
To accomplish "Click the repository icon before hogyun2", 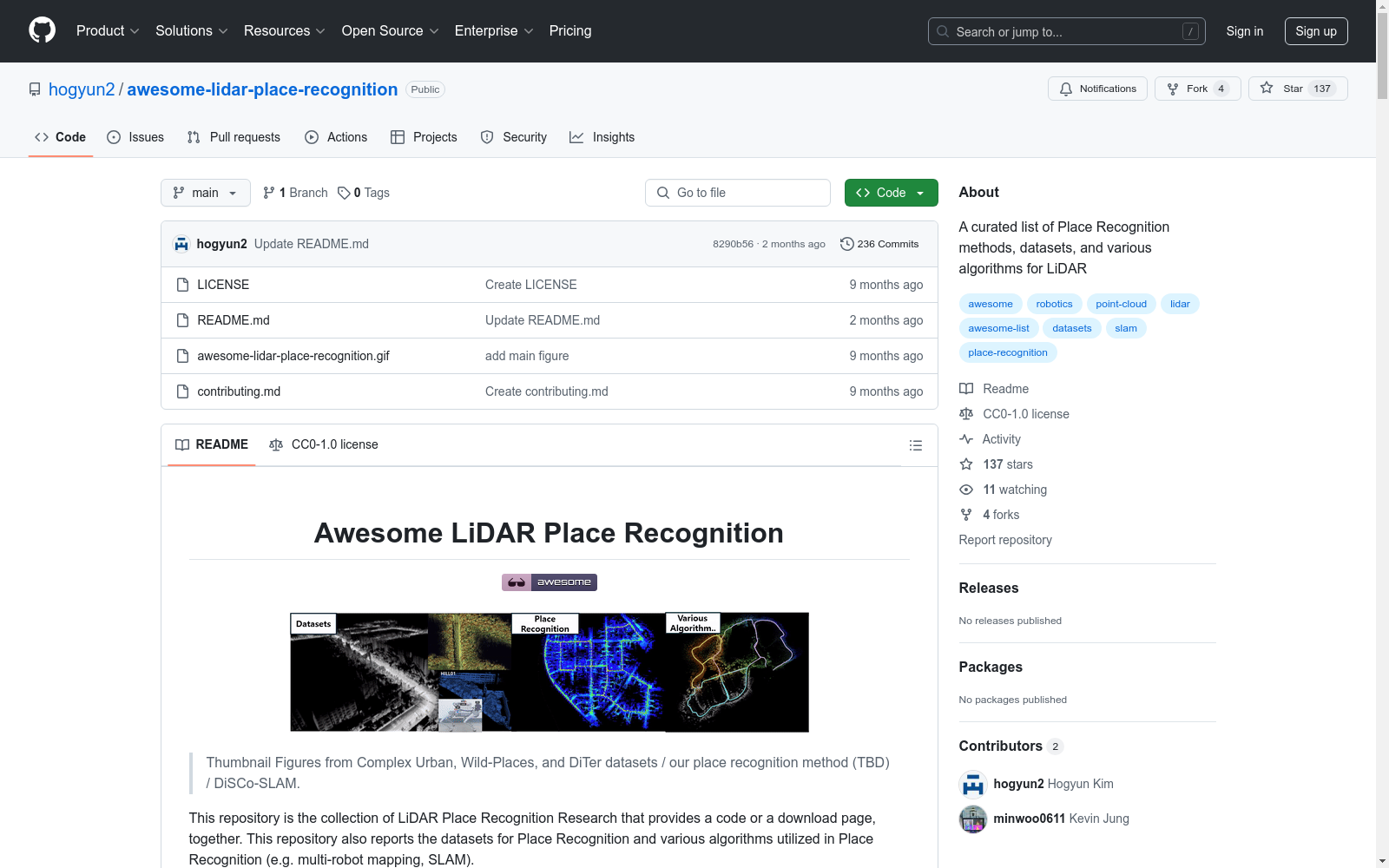I will (35, 89).
